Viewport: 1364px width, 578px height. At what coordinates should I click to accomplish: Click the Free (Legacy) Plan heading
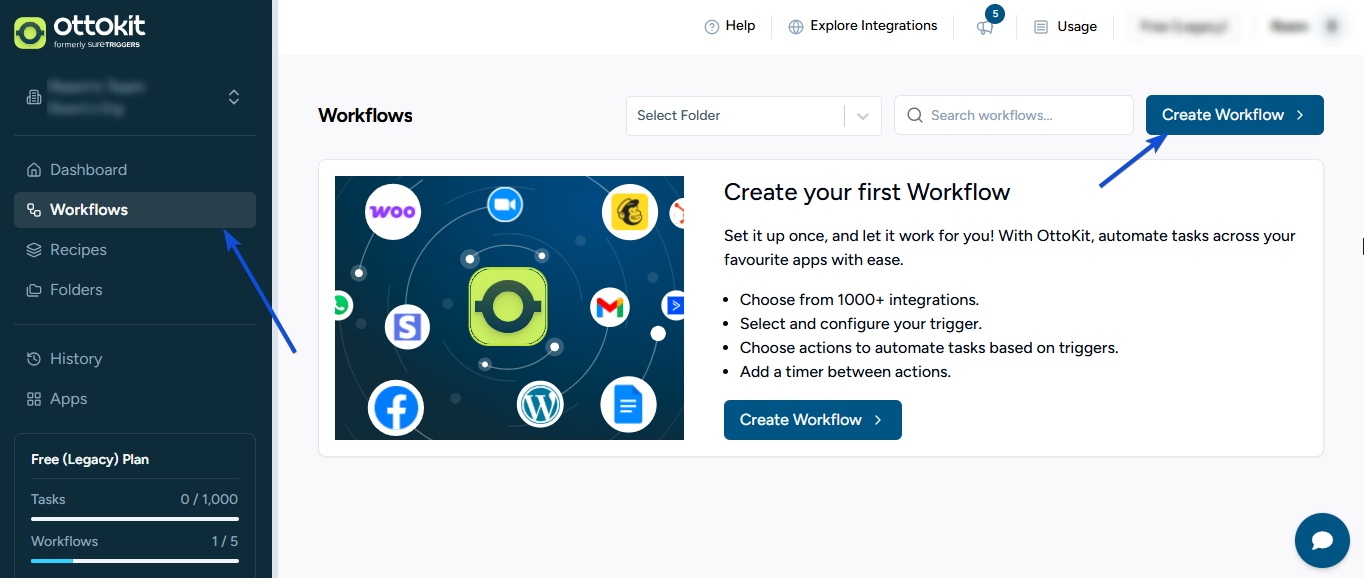tap(90, 460)
